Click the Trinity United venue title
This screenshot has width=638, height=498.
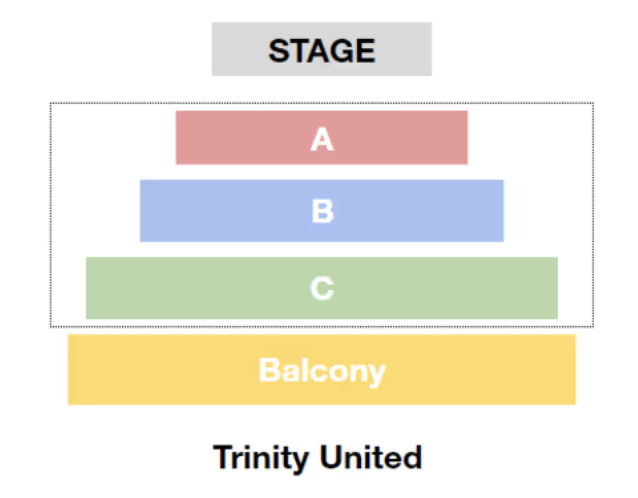point(317,458)
